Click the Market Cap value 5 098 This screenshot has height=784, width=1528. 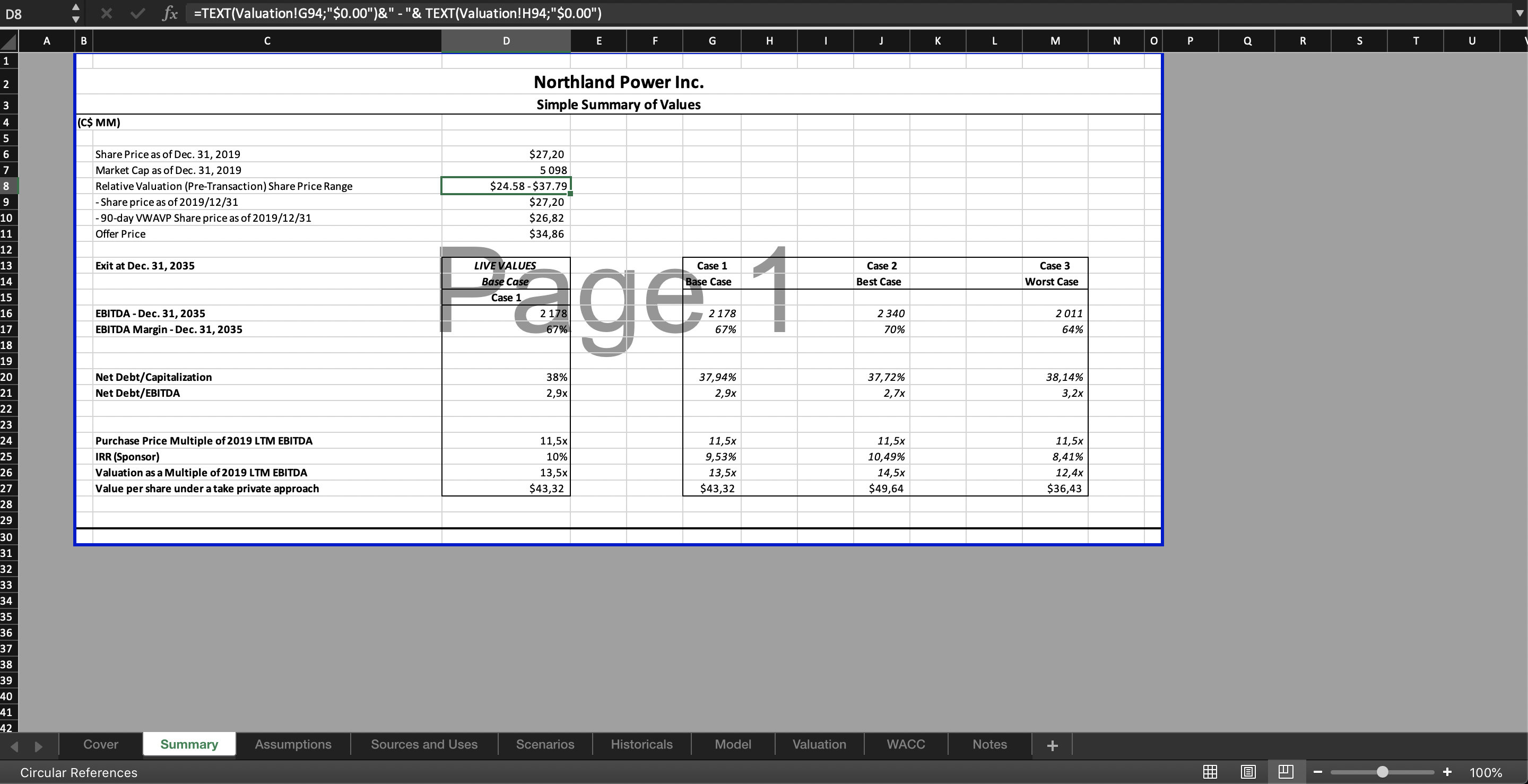(x=553, y=170)
